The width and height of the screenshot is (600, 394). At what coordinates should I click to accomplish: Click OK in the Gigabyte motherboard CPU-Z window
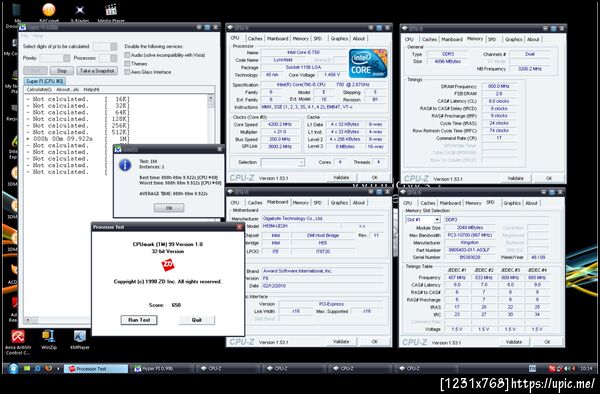375,341
